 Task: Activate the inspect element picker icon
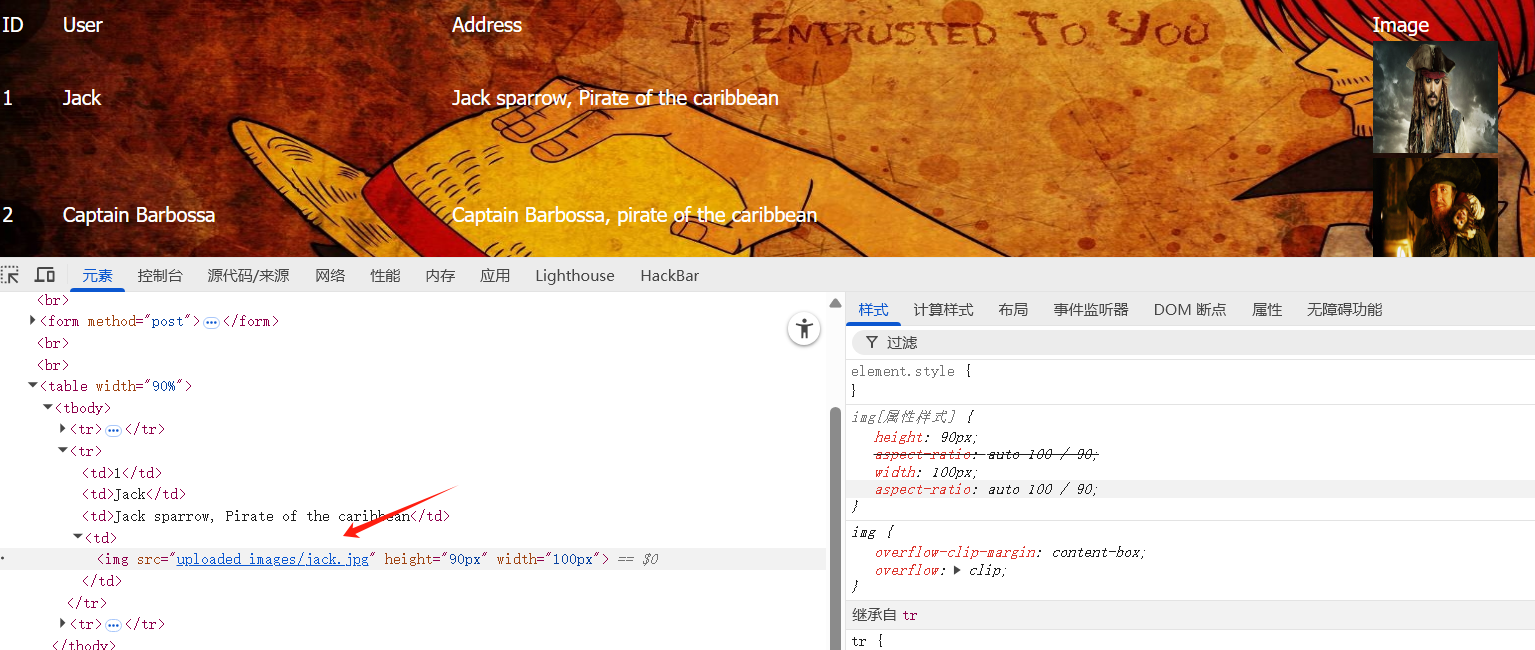pos(10,275)
